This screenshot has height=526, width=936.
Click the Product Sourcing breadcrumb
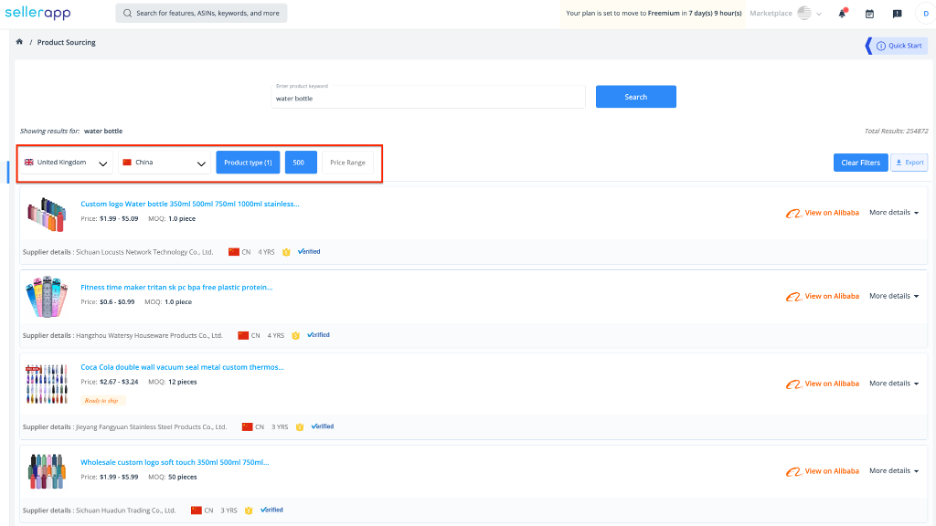point(66,42)
